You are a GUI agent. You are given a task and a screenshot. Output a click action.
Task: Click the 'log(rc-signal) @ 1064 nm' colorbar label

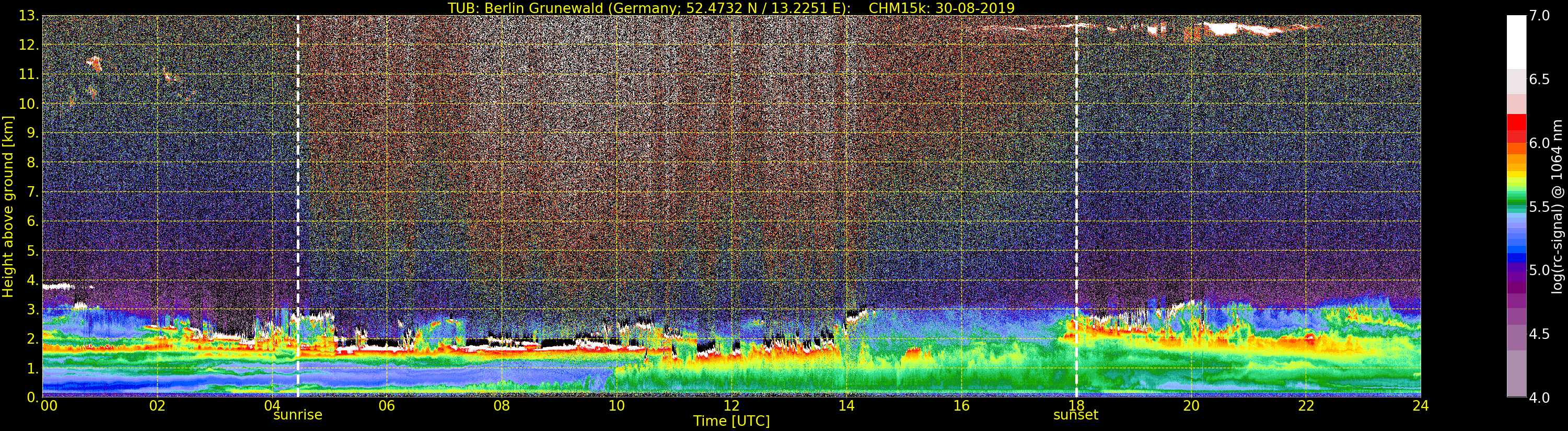1557,206
